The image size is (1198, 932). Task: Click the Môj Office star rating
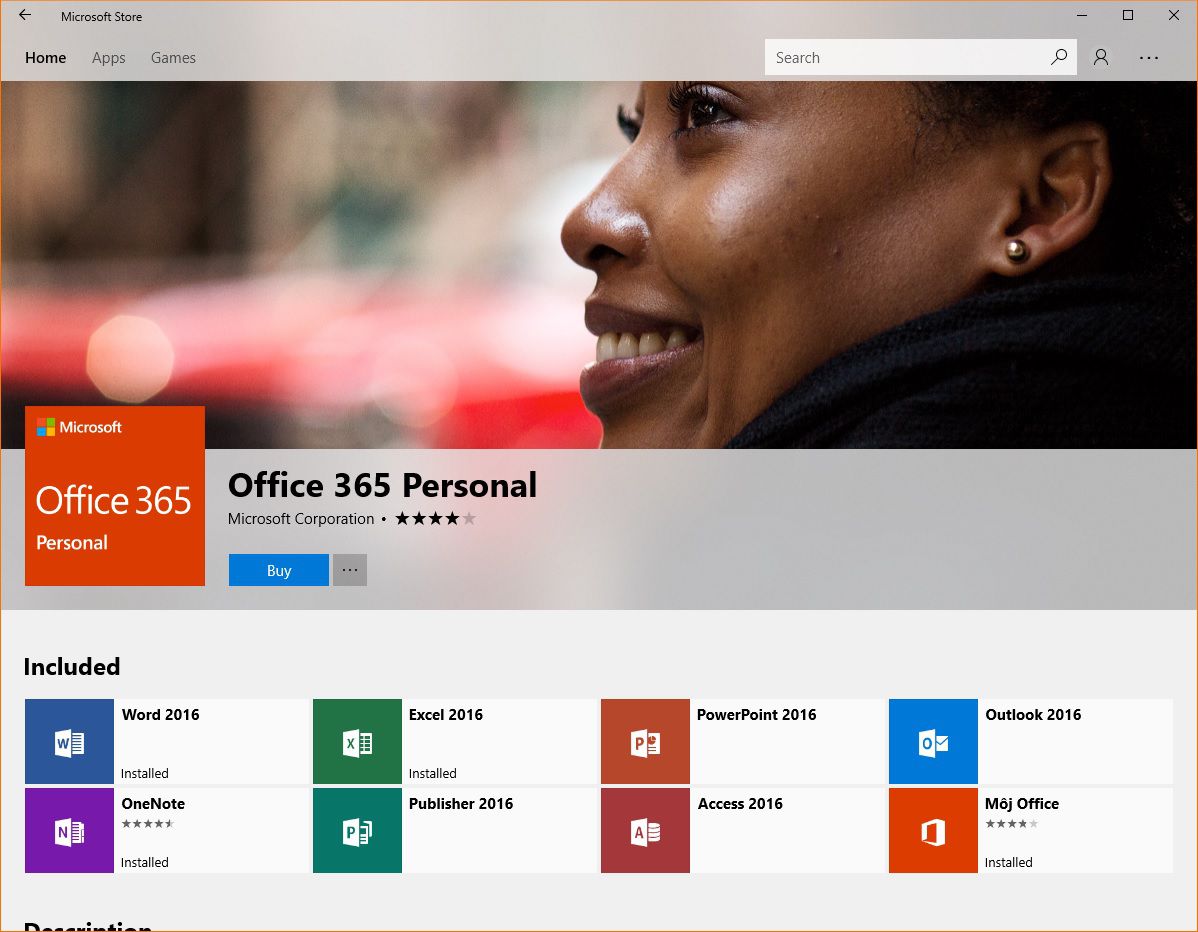click(1012, 824)
